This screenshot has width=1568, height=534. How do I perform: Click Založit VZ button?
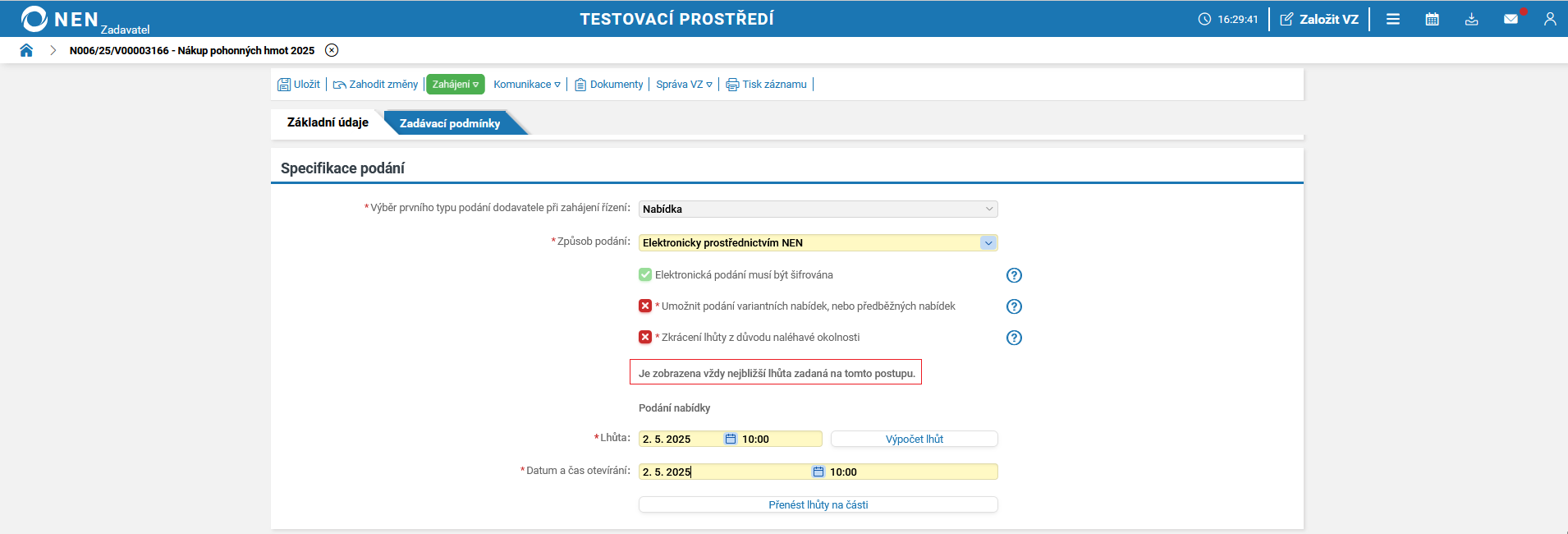[x=1319, y=19]
